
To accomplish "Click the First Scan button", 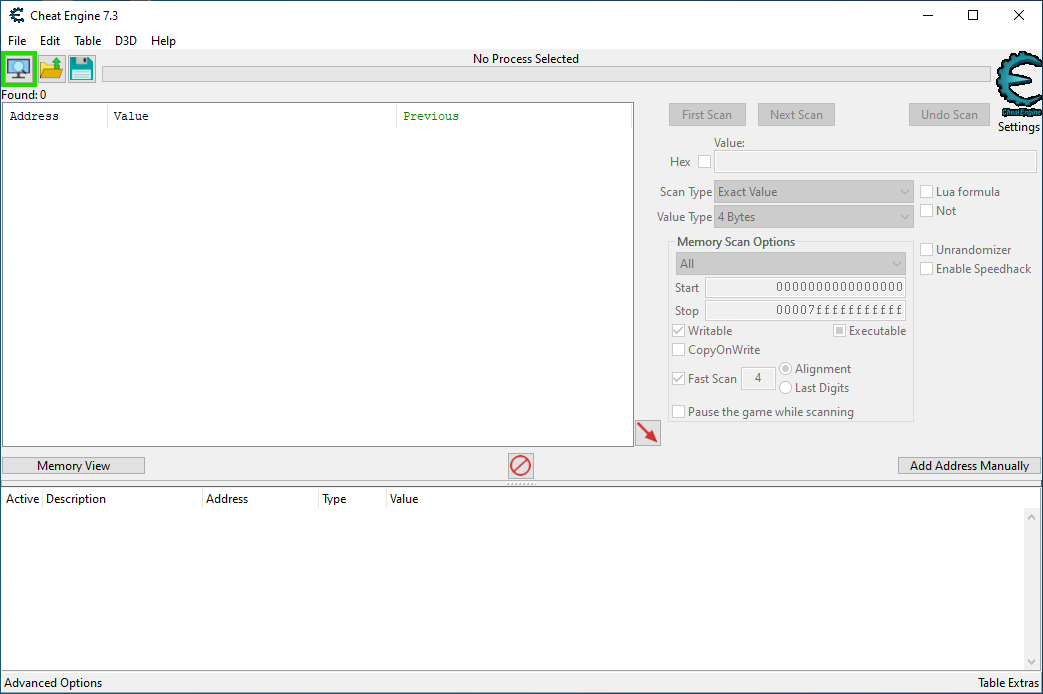I will tap(707, 114).
